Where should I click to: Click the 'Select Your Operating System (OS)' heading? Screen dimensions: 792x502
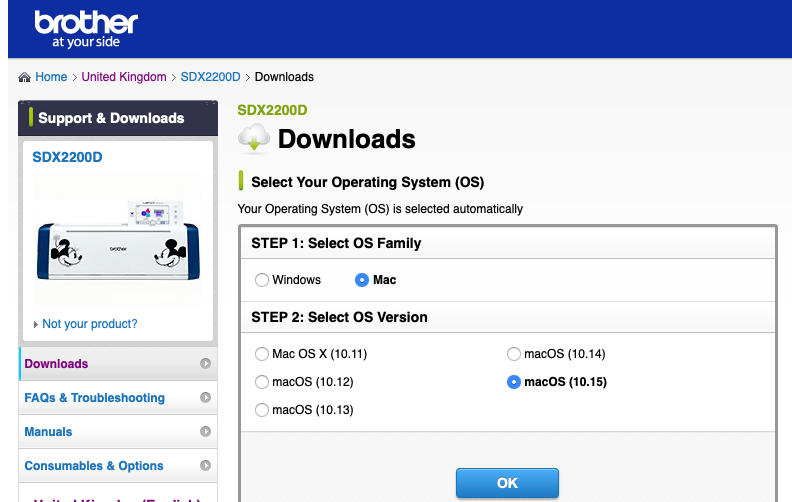368,182
